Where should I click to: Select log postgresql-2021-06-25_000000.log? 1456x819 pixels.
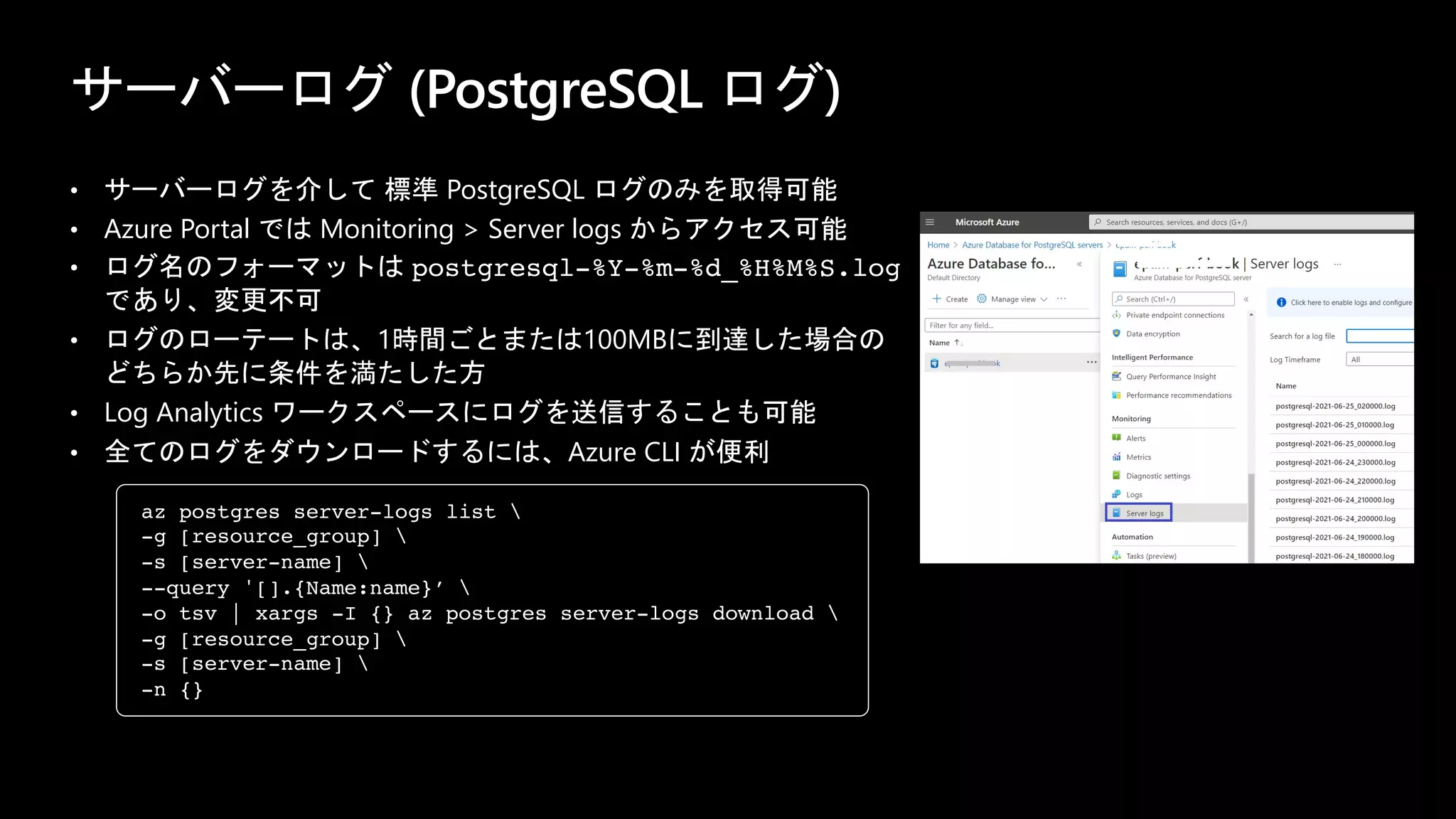pos(1335,444)
